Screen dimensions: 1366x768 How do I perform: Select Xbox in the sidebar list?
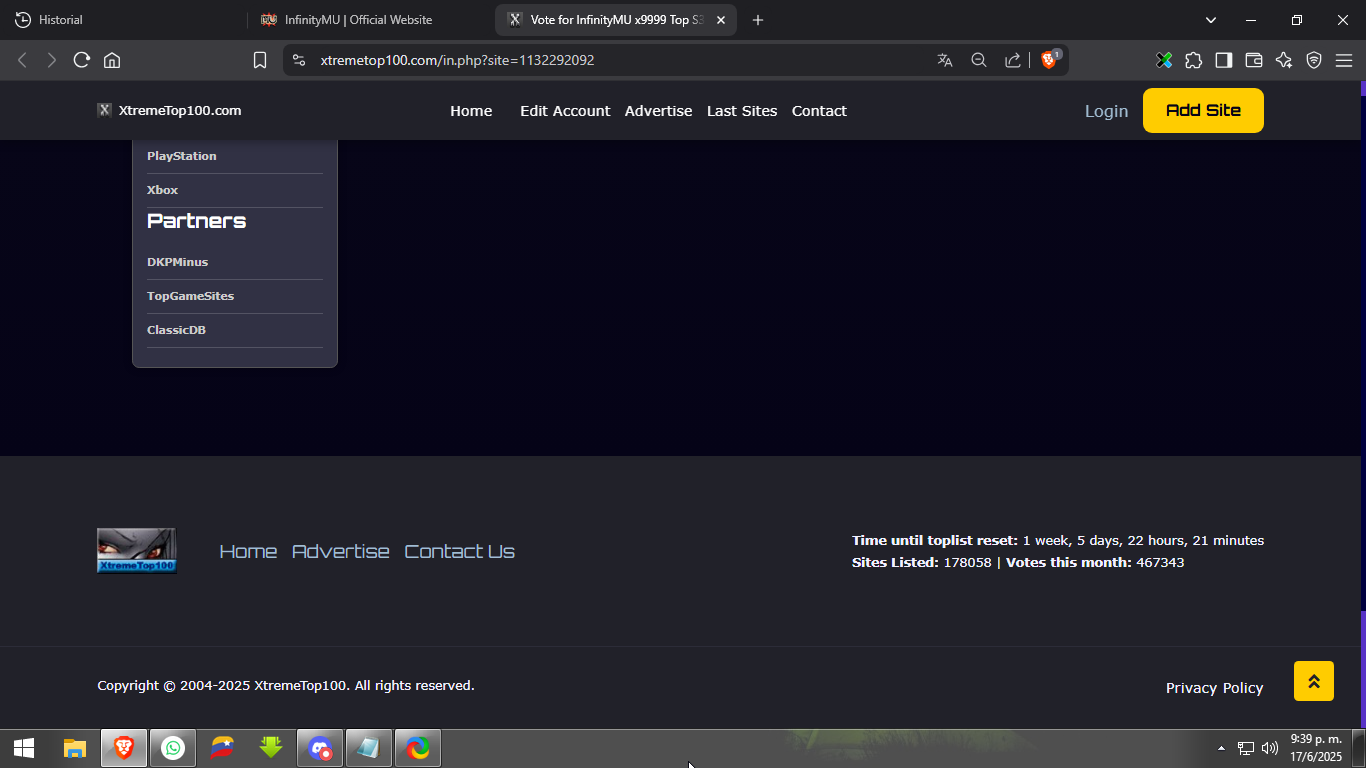[x=163, y=190]
